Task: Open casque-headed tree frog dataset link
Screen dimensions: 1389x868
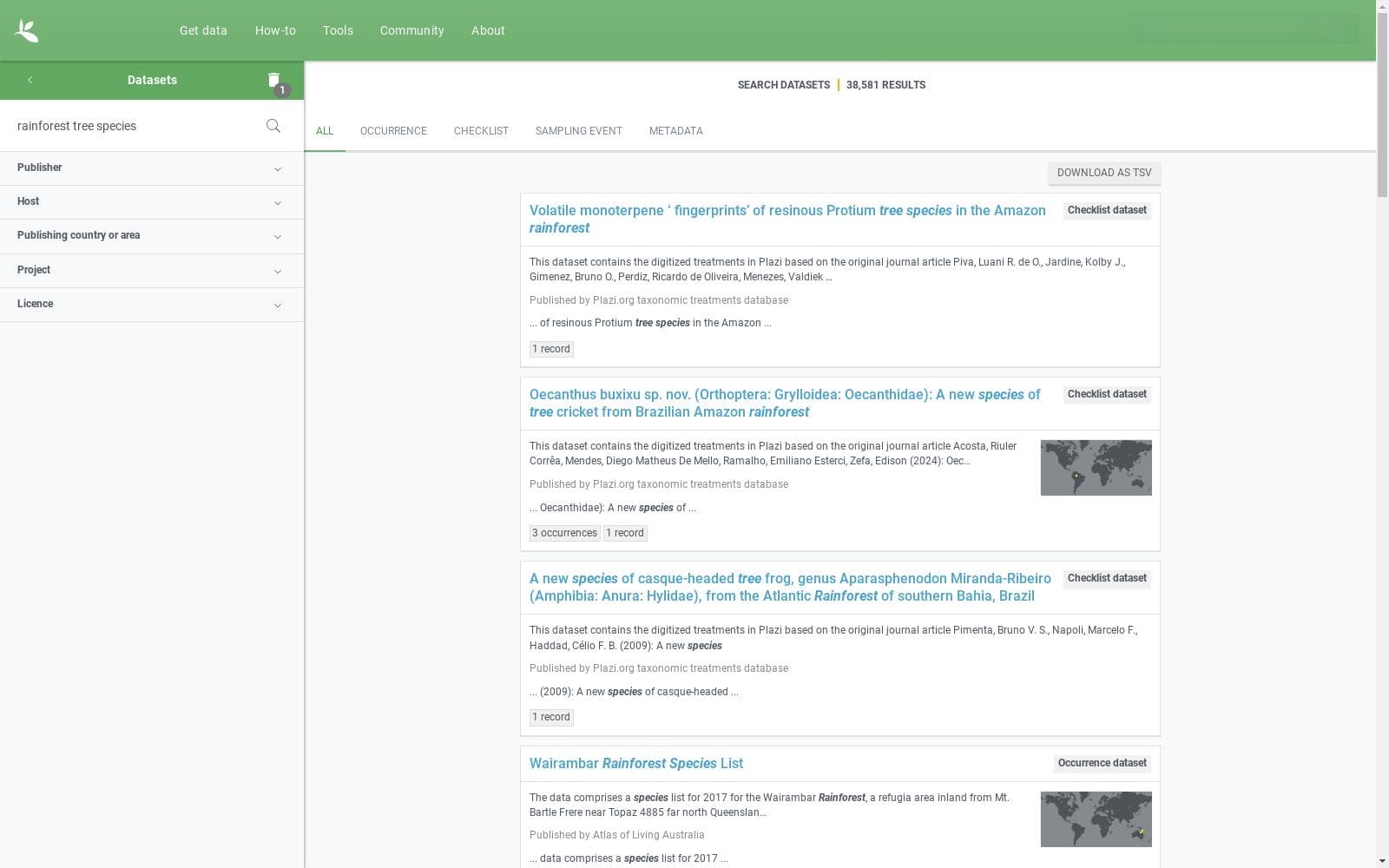Action: tap(790, 587)
